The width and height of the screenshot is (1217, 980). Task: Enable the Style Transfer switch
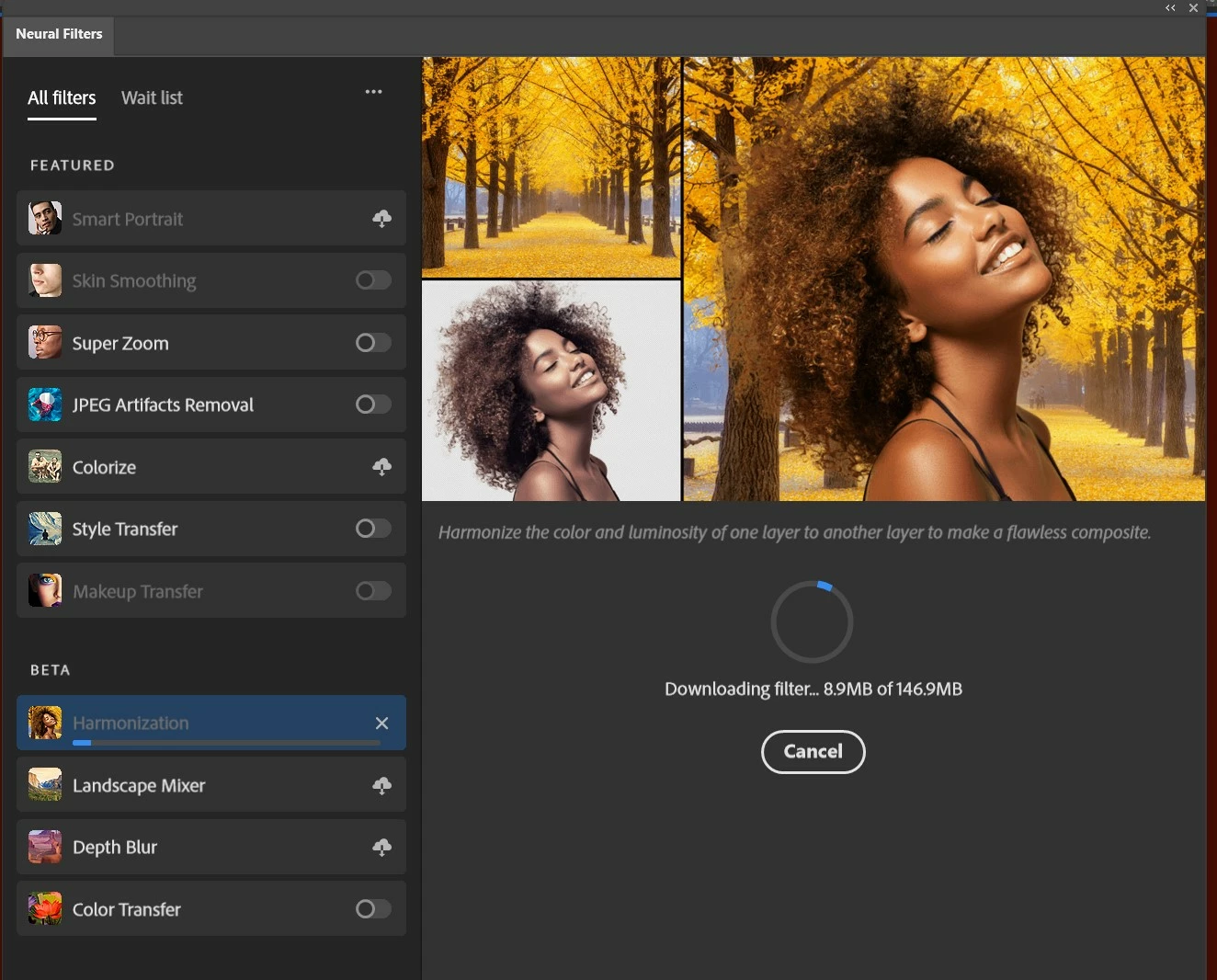(373, 529)
